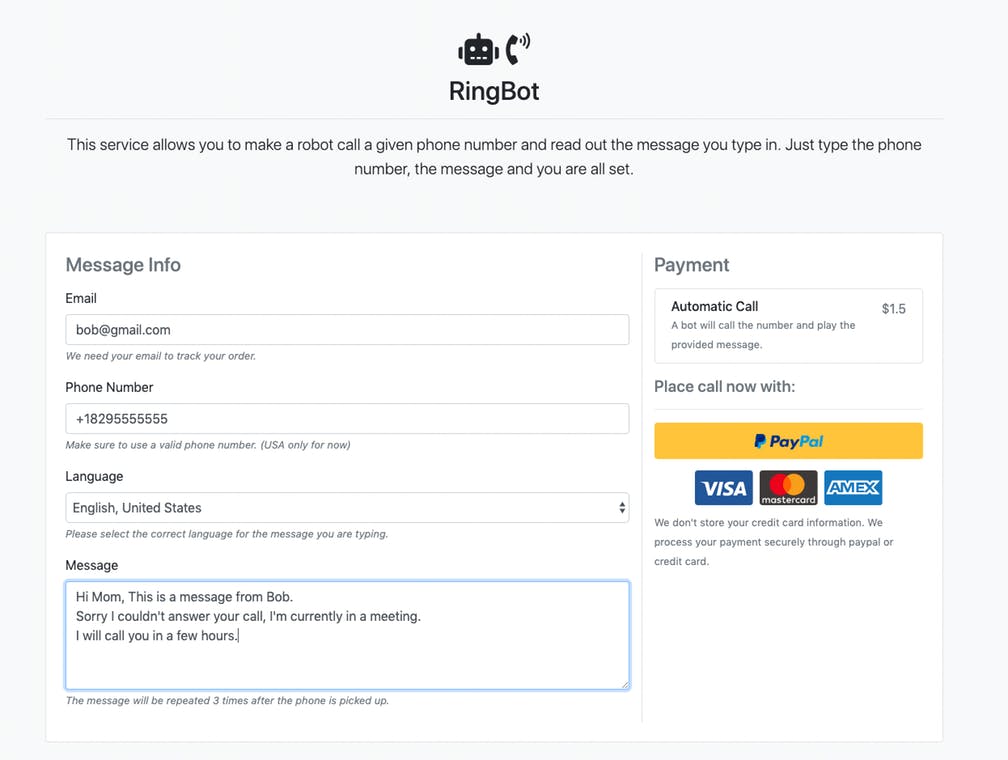
Task: Click into the Phone Number input
Action: click(347, 419)
